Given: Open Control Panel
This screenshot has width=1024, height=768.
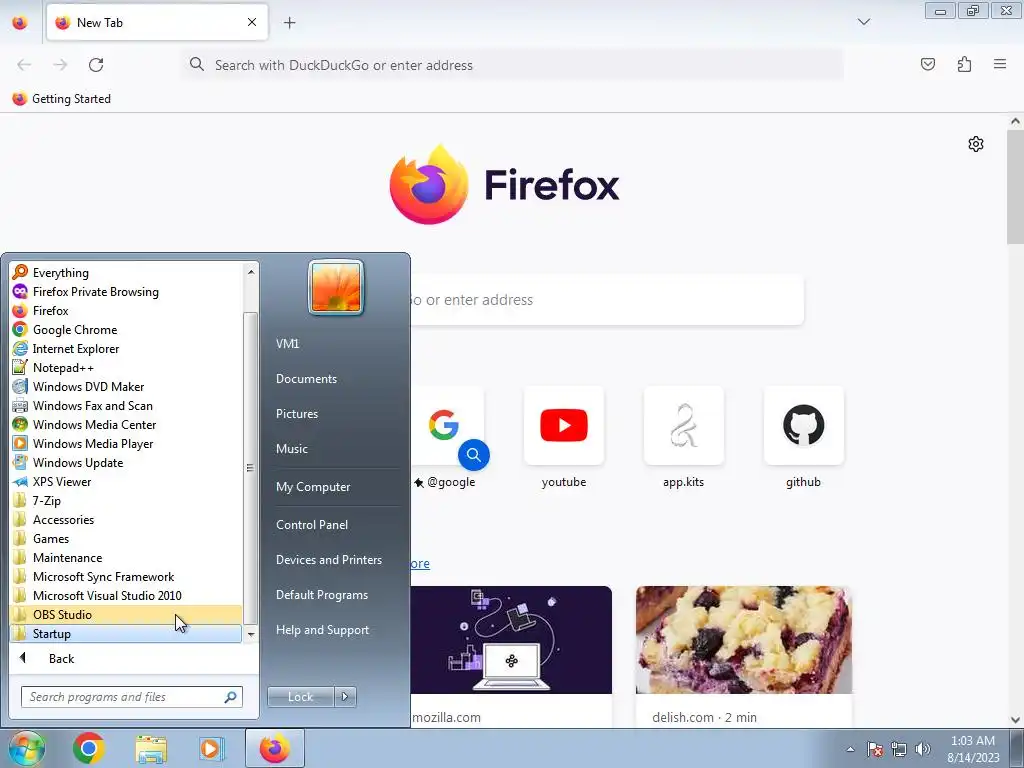Looking at the screenshot, I should coord(312,524).
